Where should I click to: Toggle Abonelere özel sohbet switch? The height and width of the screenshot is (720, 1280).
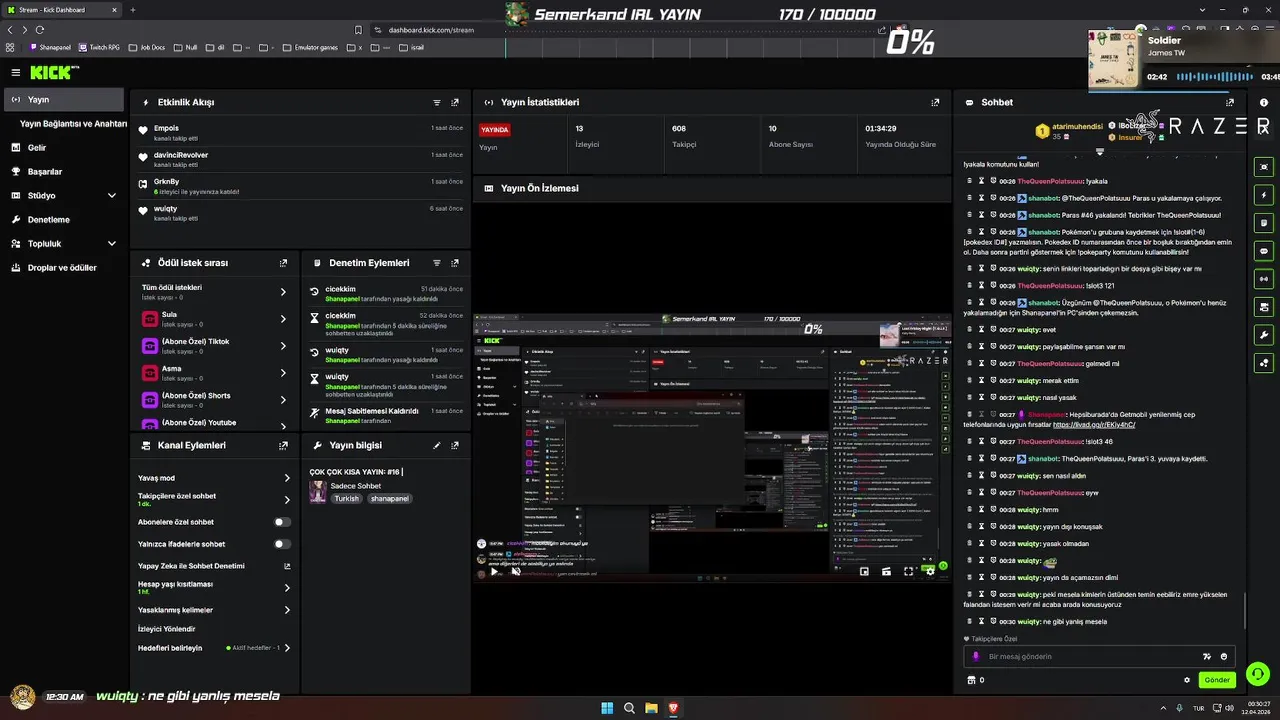283,522
